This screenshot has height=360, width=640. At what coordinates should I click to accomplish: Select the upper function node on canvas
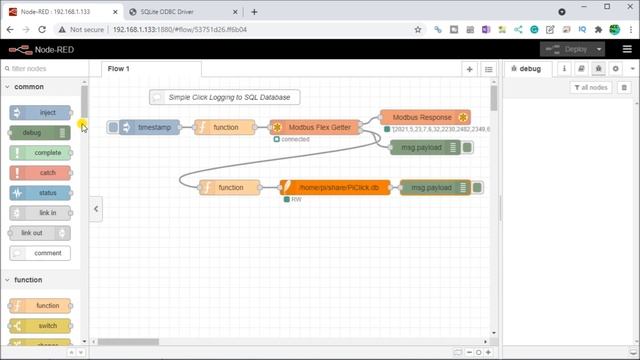225,127
